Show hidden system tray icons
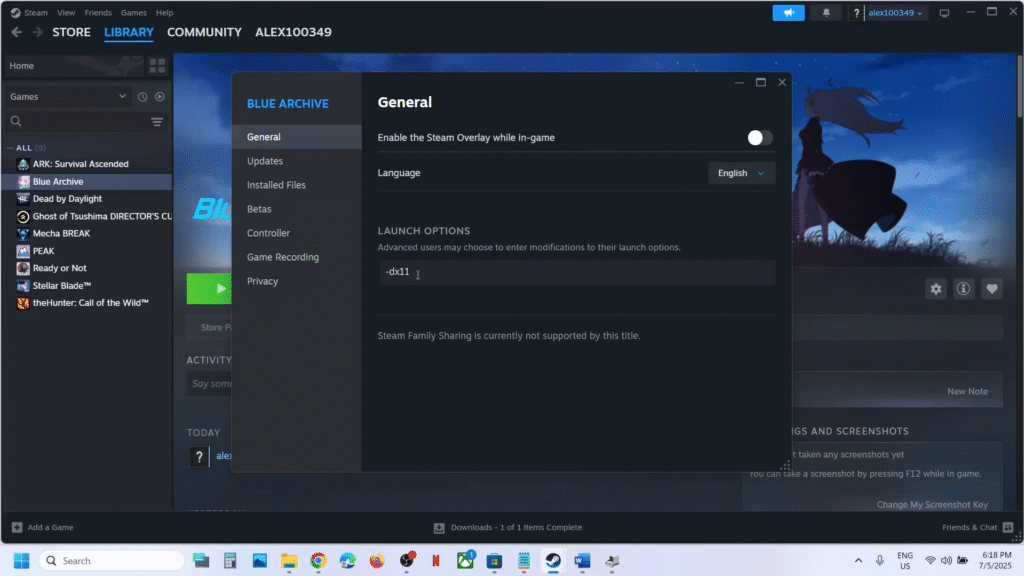The image size is (1024, 576). point(858,560)
